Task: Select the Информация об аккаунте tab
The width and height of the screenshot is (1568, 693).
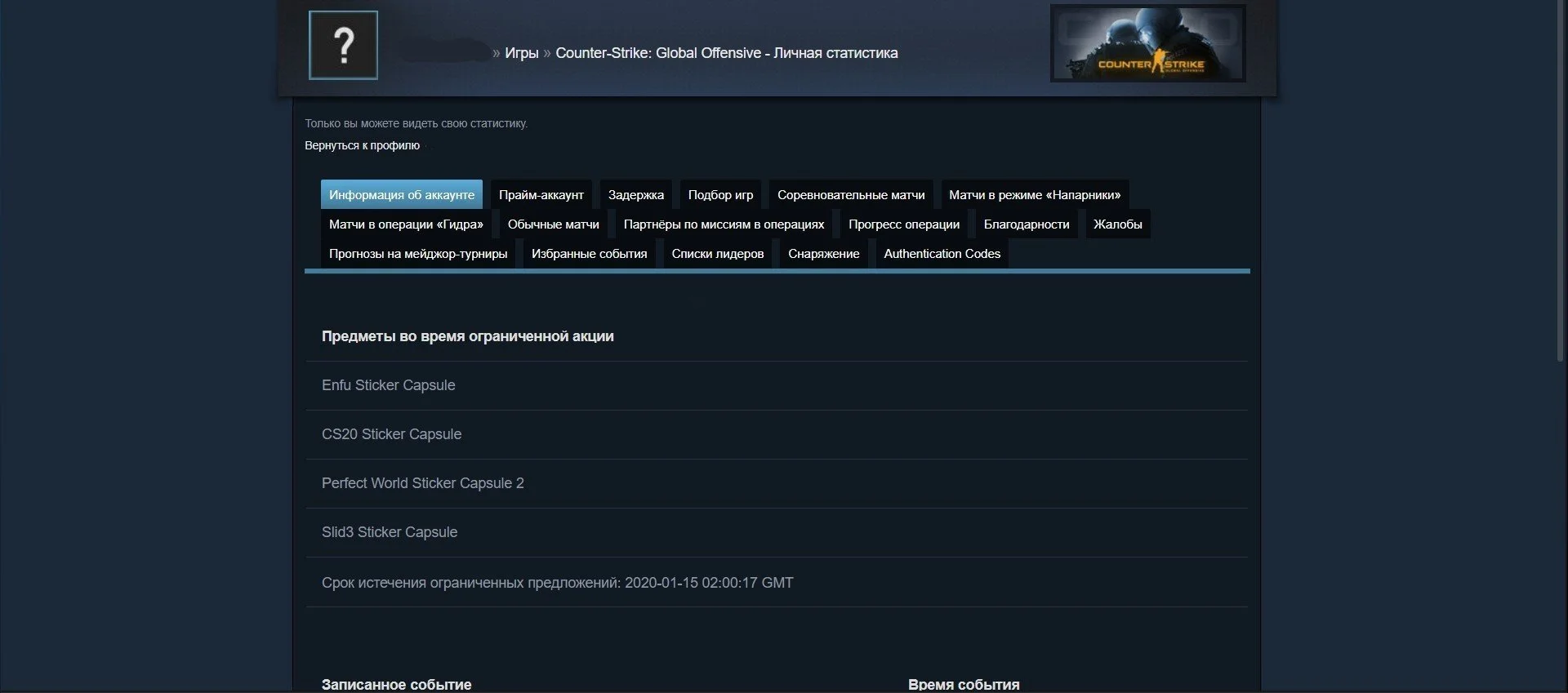Action: [x=402, y=194]
